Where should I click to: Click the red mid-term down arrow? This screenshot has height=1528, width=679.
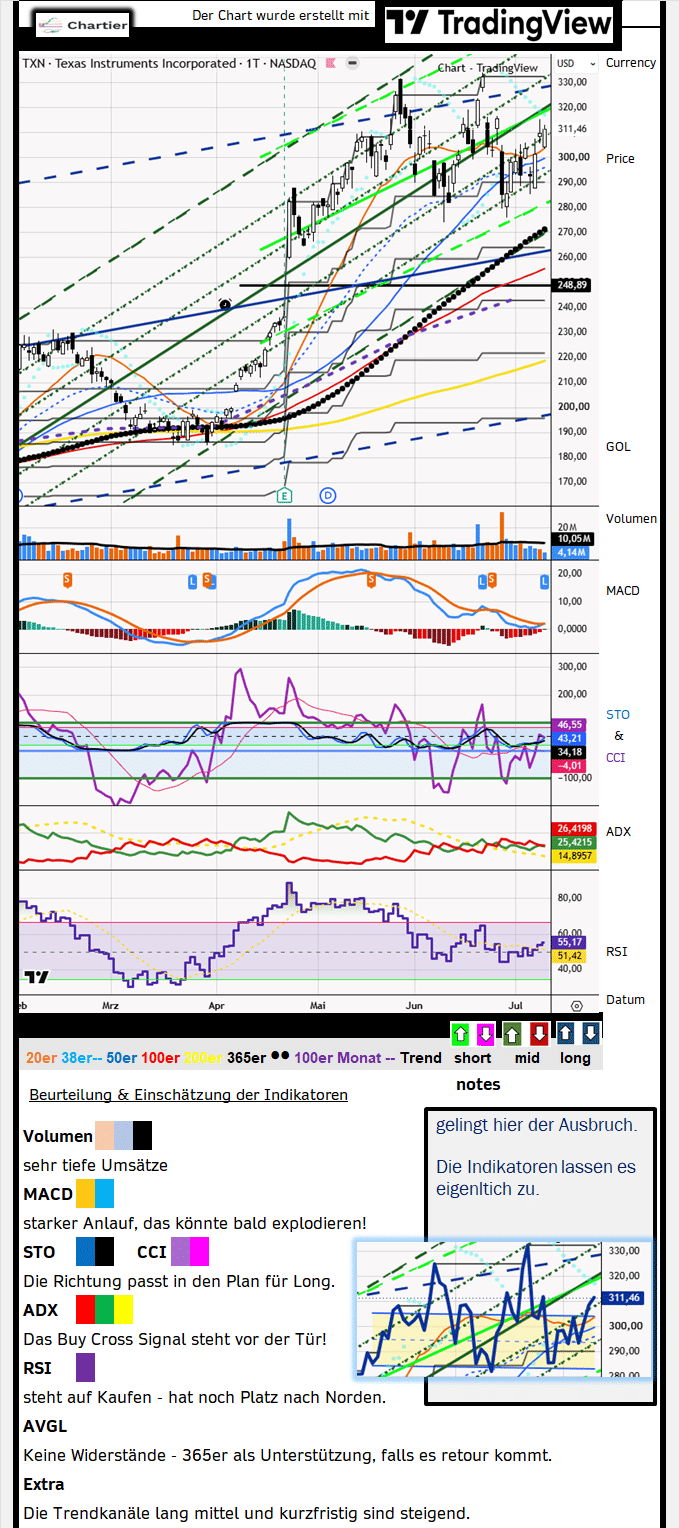click(538, 1034)
